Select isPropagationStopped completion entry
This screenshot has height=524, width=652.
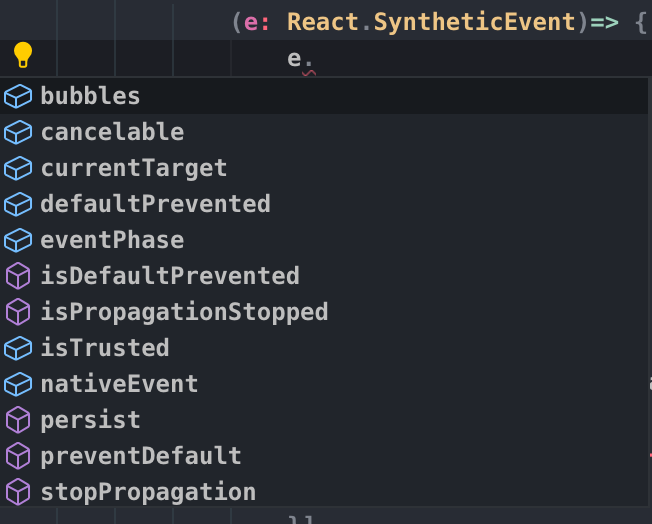click(x=184, y=312)
